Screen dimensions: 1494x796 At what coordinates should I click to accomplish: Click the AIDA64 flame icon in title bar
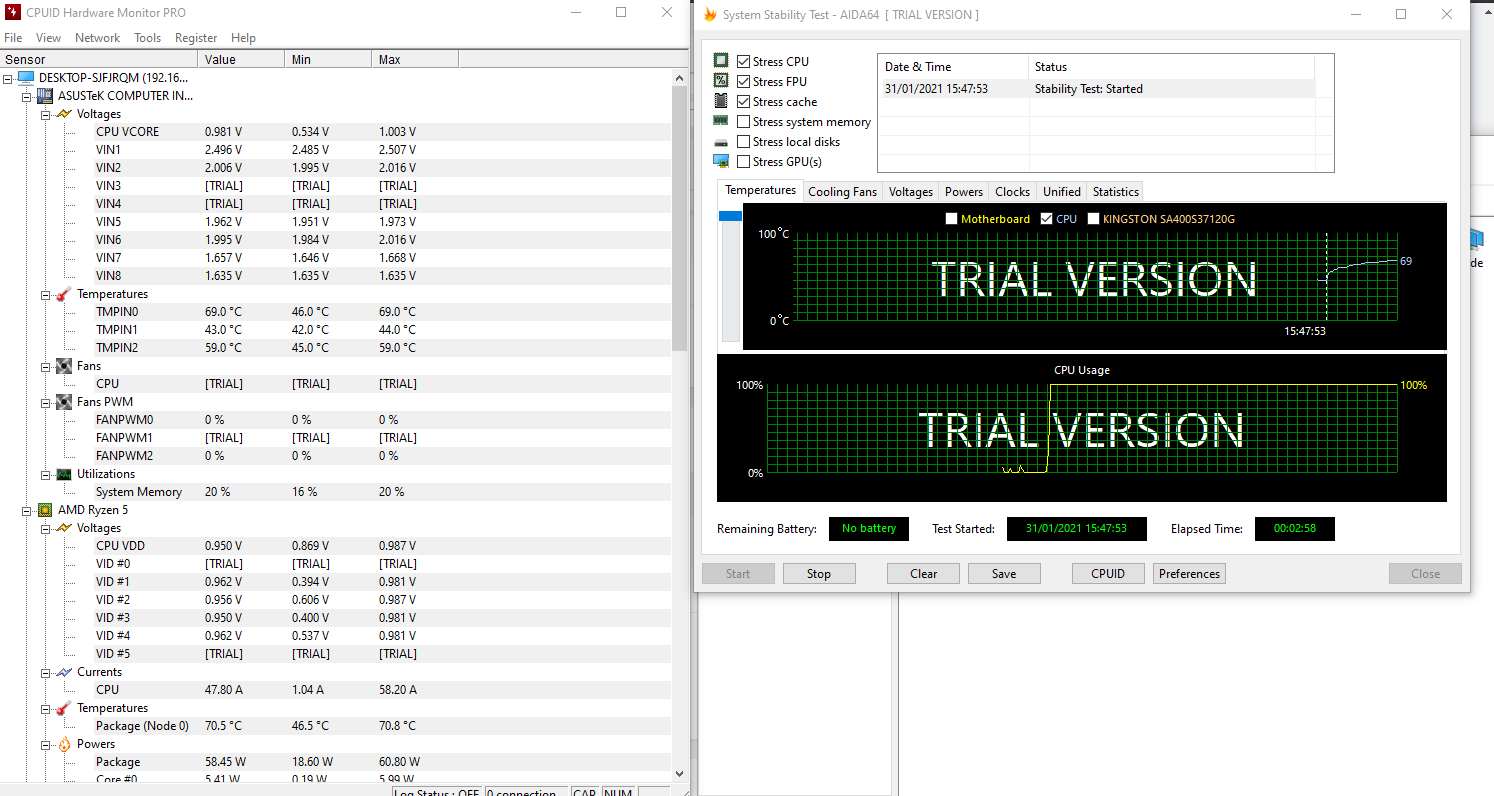pyautogui.click(x=710, y=15)
